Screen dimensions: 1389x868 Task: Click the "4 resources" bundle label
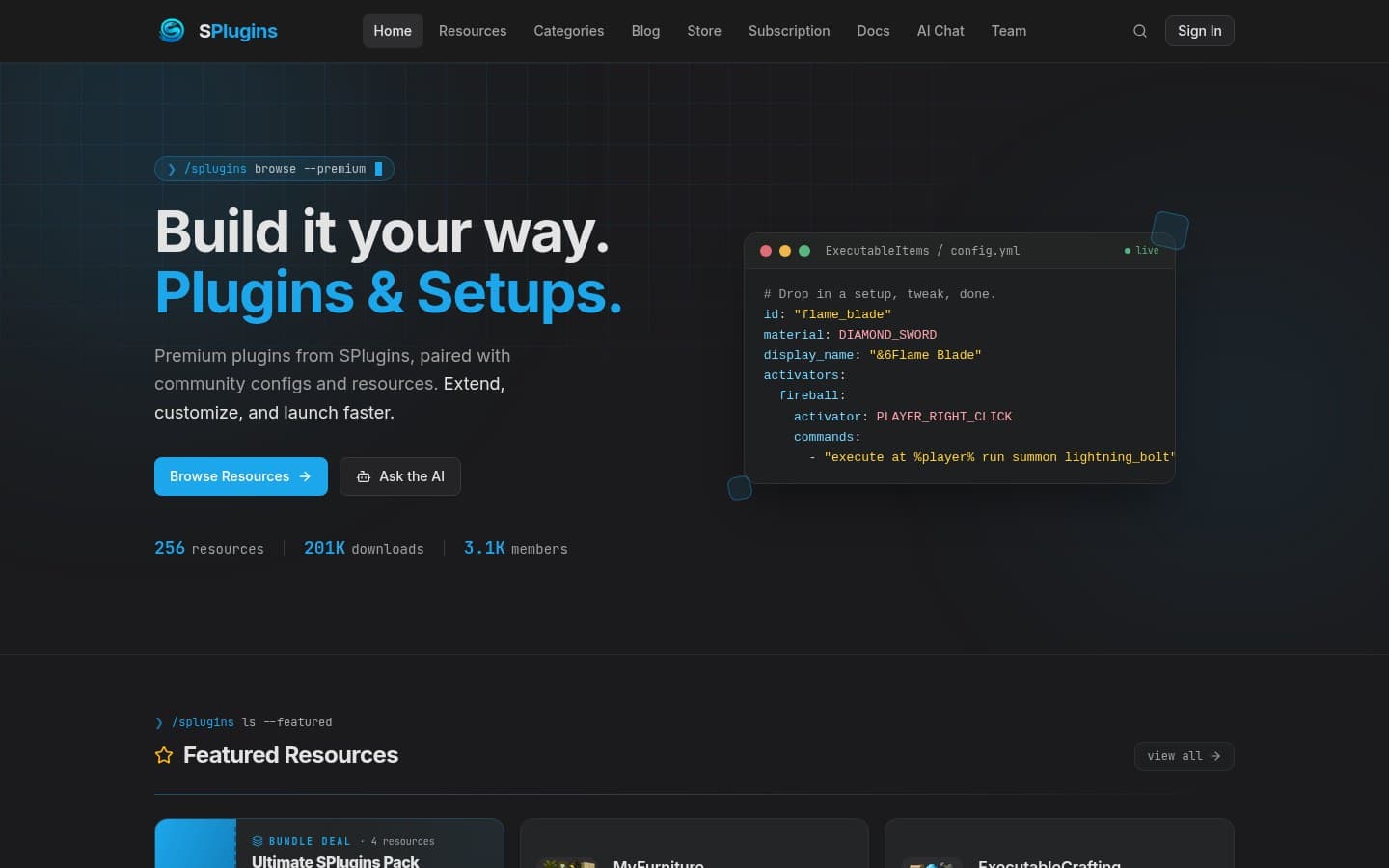click(x=403, y=841)
